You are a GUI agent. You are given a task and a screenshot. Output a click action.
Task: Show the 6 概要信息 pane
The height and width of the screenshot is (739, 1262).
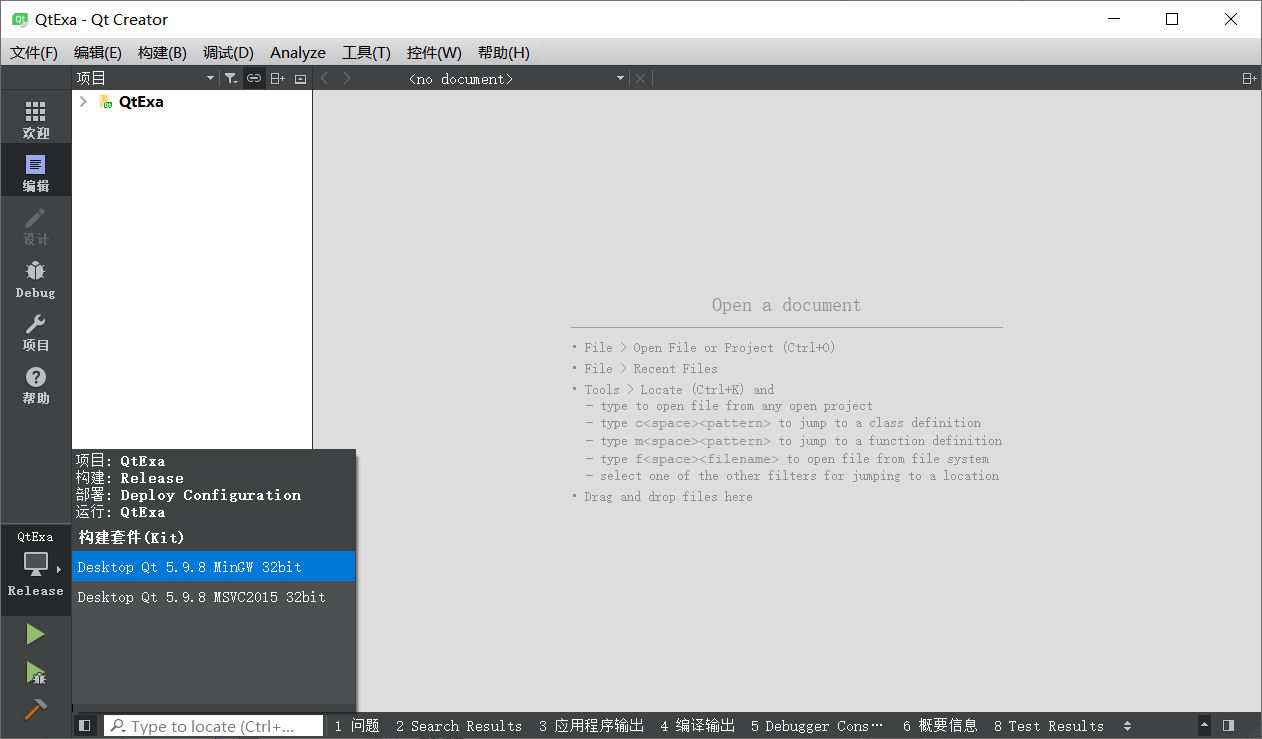click(940, 726)
